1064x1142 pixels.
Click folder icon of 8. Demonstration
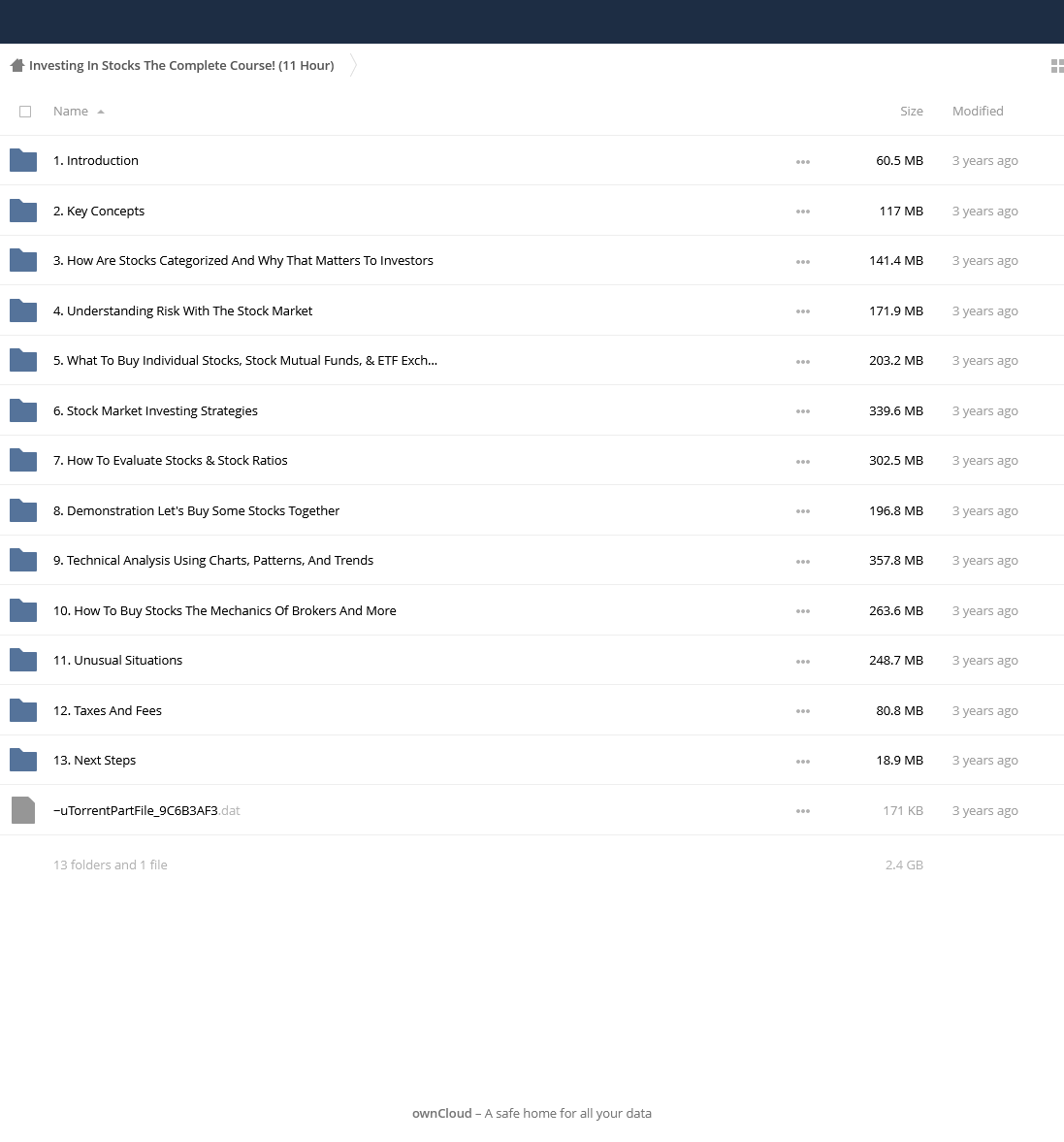tap(23, 509)
